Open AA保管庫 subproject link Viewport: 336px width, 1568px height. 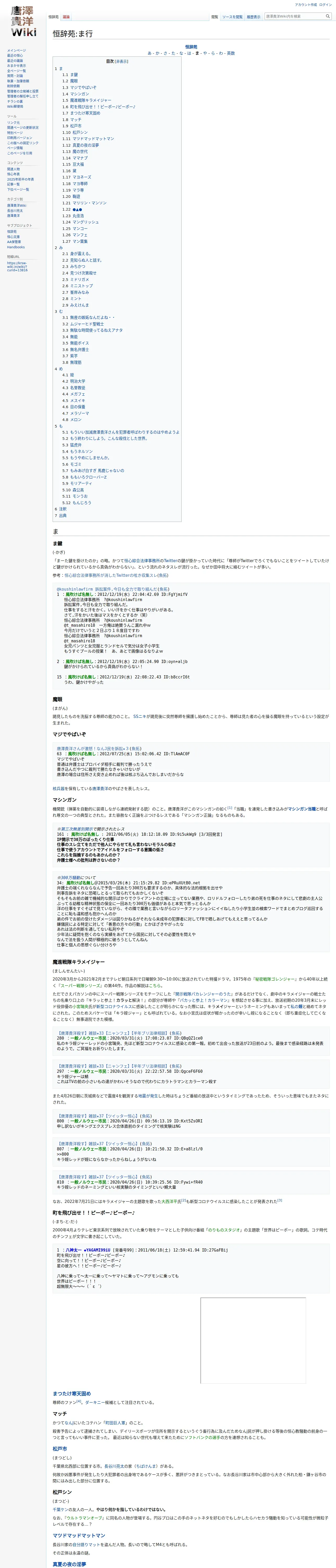(x=14, y=242)
